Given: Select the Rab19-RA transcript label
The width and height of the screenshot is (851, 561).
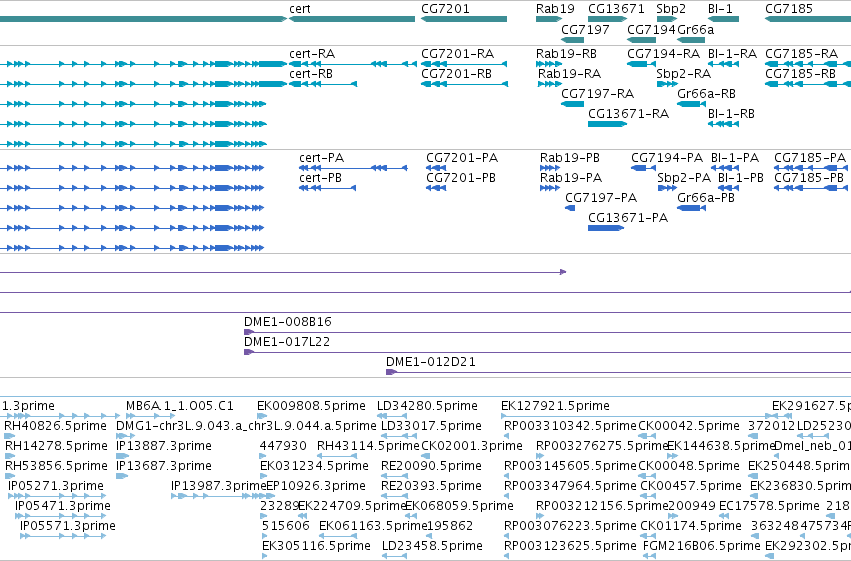Looking at the screenshot, I should [569, 73].
